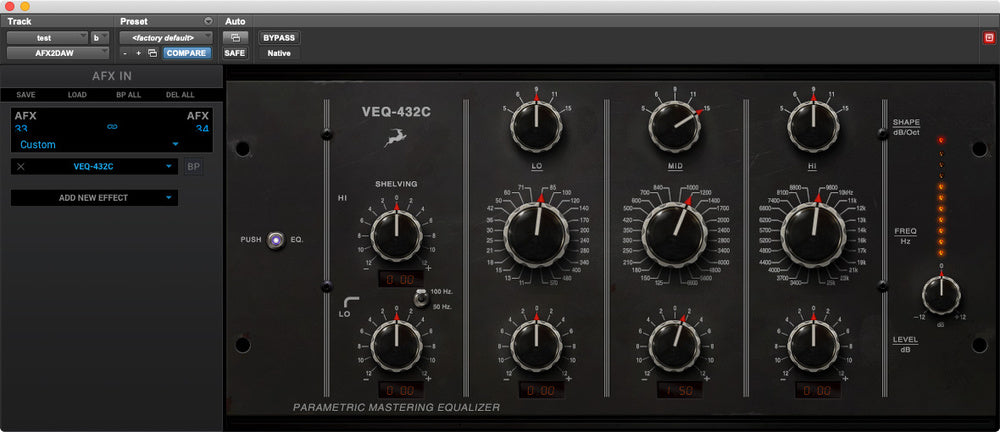Flip the 100 Hz / 50 Hz switch
Screen dimensions: 1000x432
pos(422,297)
